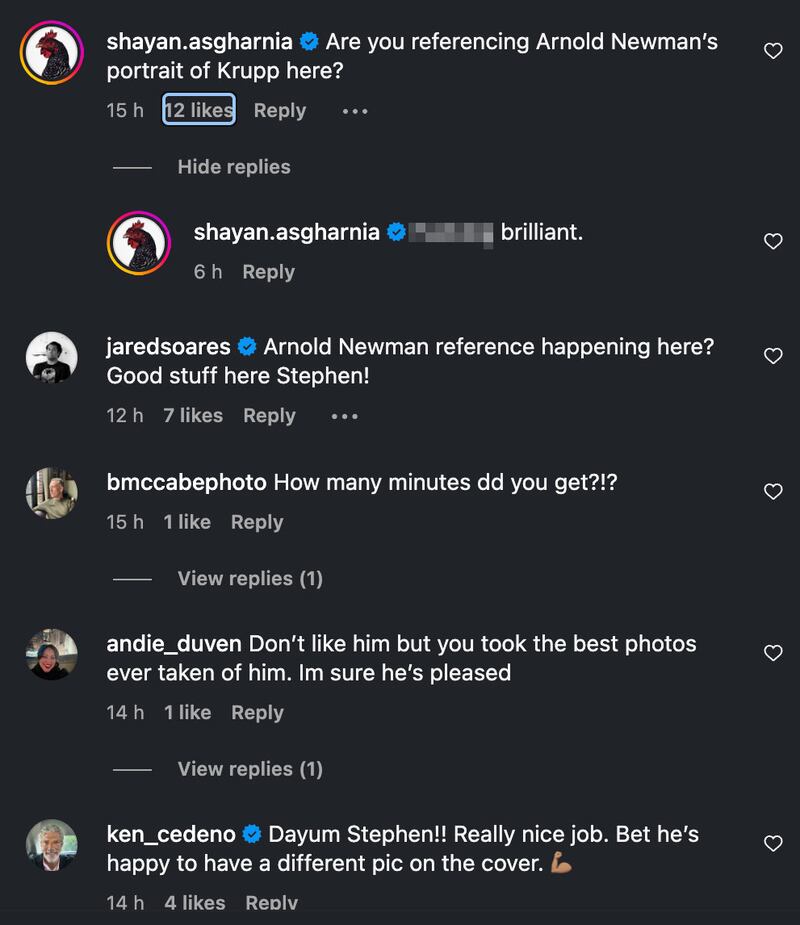Click the heart icon beside ken_cedeno's comment
Viewport: 800px width, 925px height.
pos(772,845)
